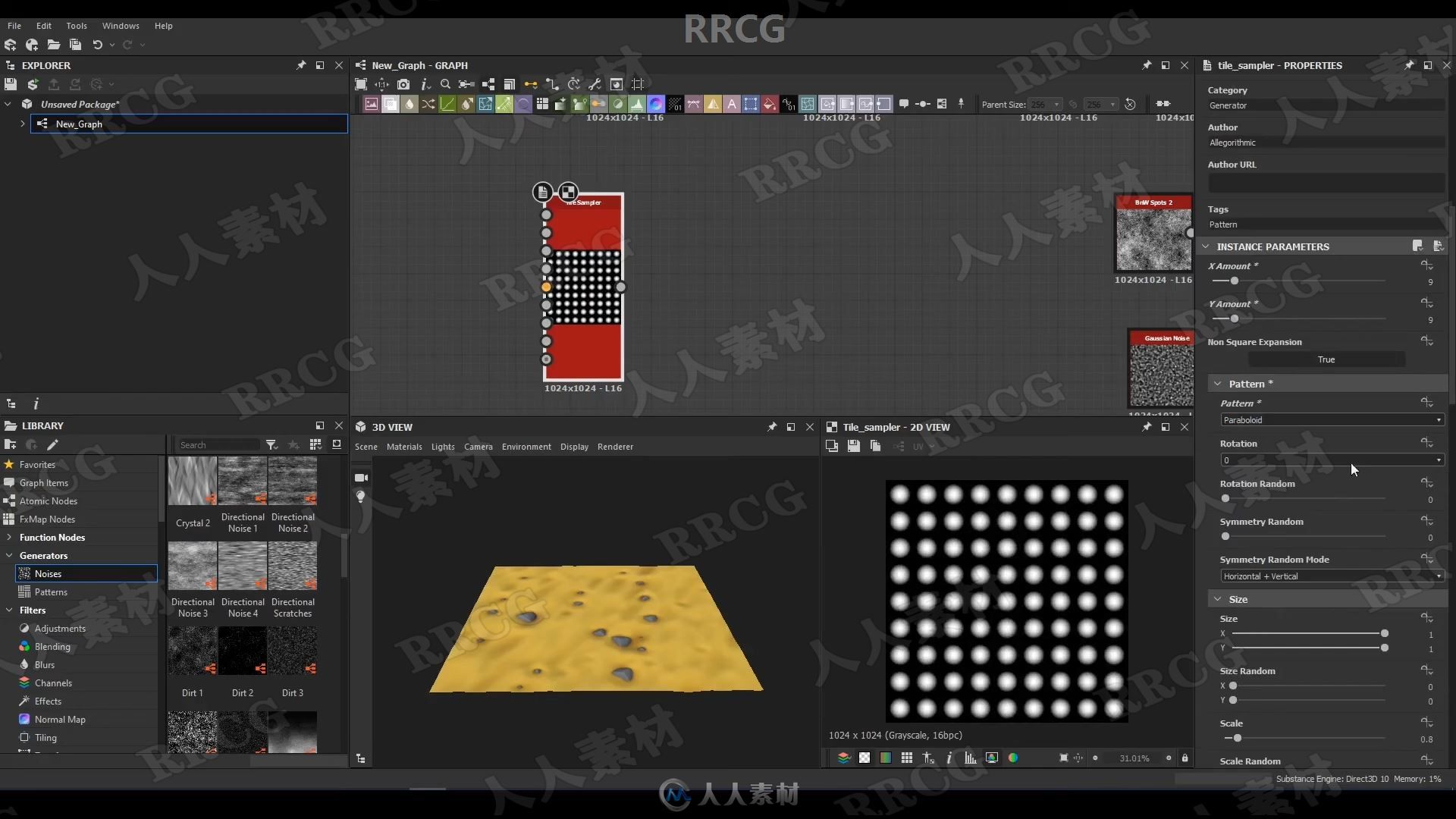Open the Tools menu in menu bar

click(76, 25)
